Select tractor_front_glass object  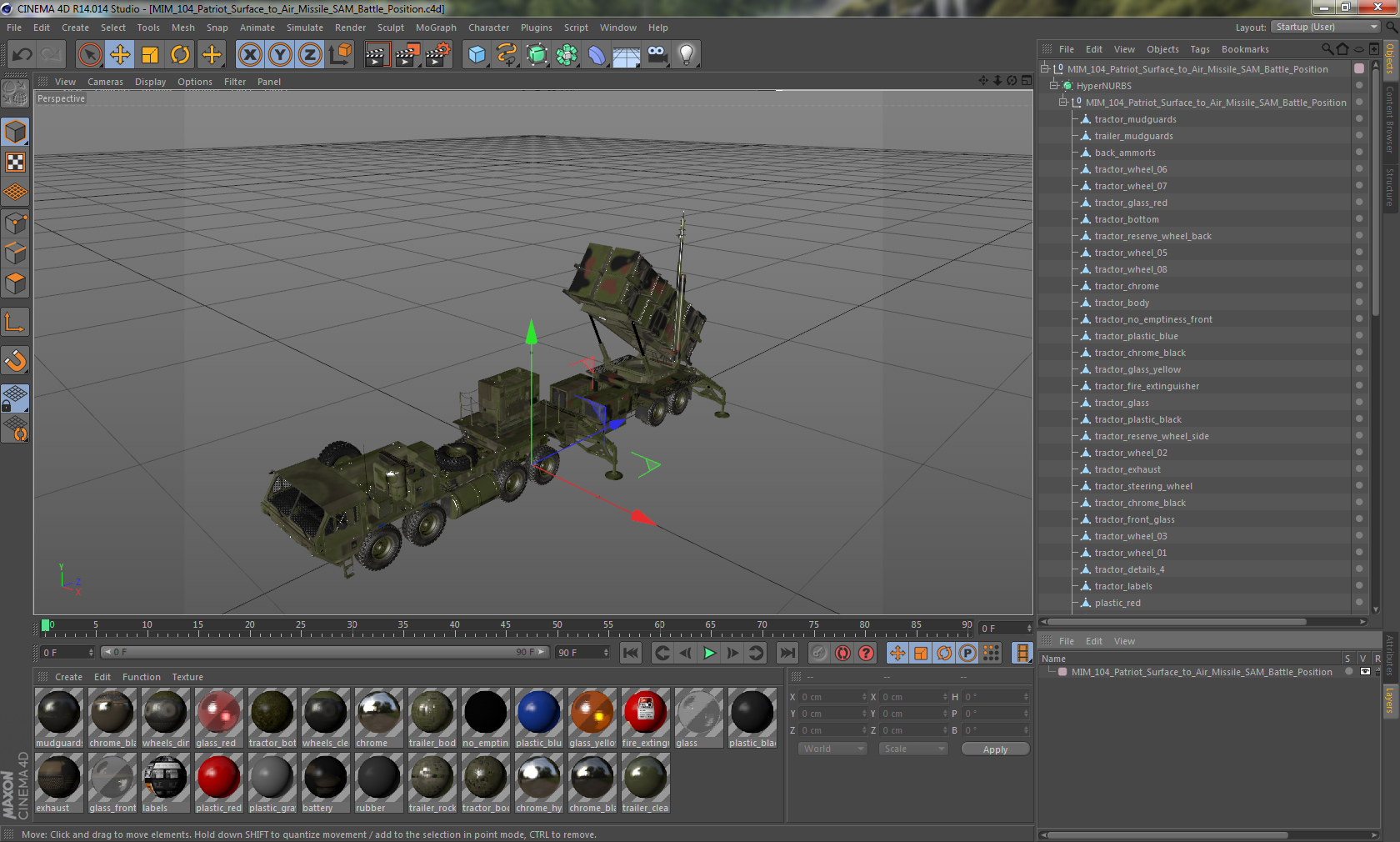point(1134,519)
